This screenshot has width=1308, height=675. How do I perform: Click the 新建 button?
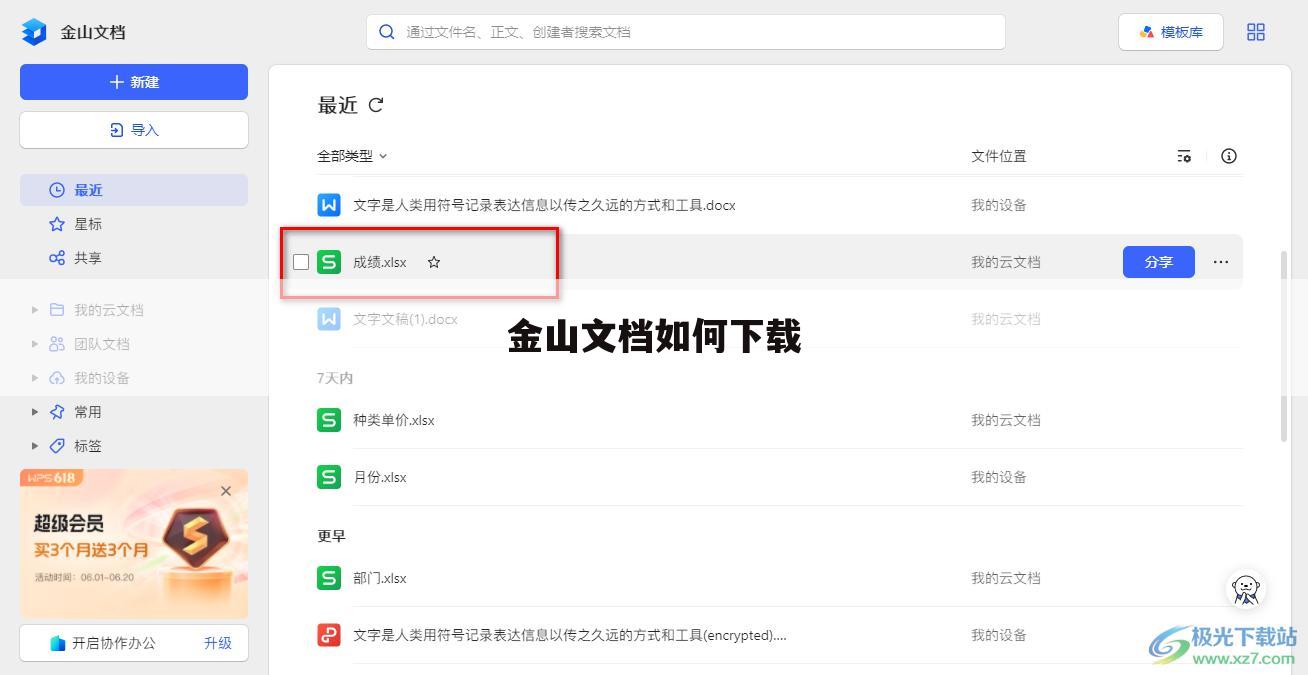(134, 82)
